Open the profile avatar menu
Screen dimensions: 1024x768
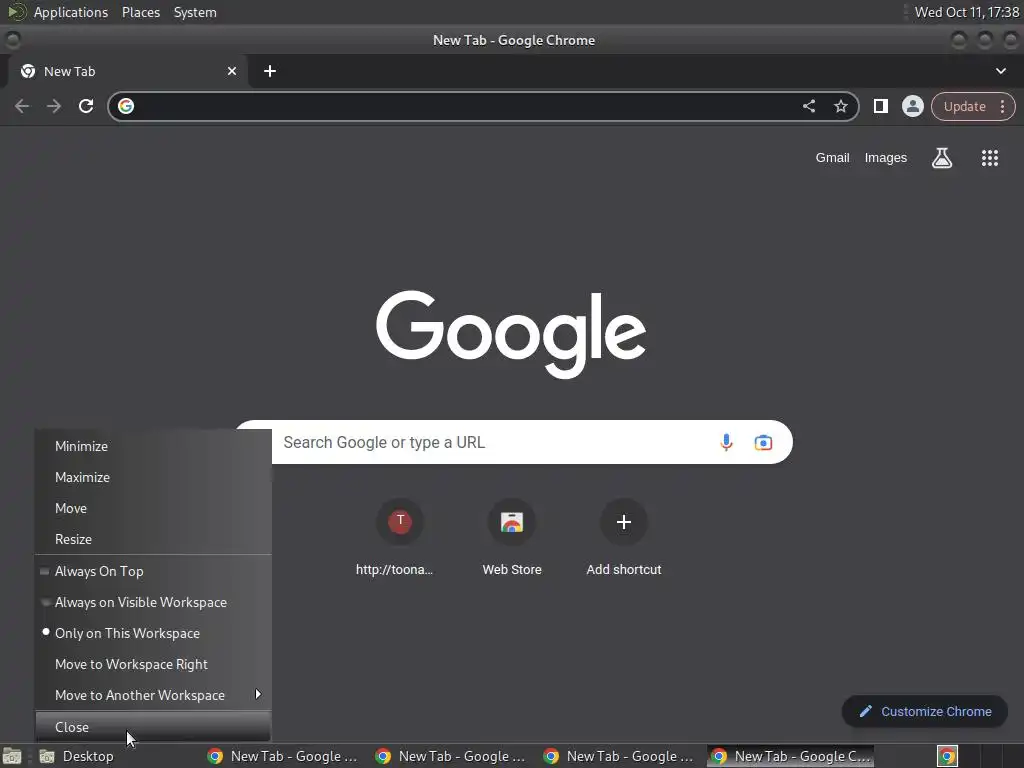point(912,106)
